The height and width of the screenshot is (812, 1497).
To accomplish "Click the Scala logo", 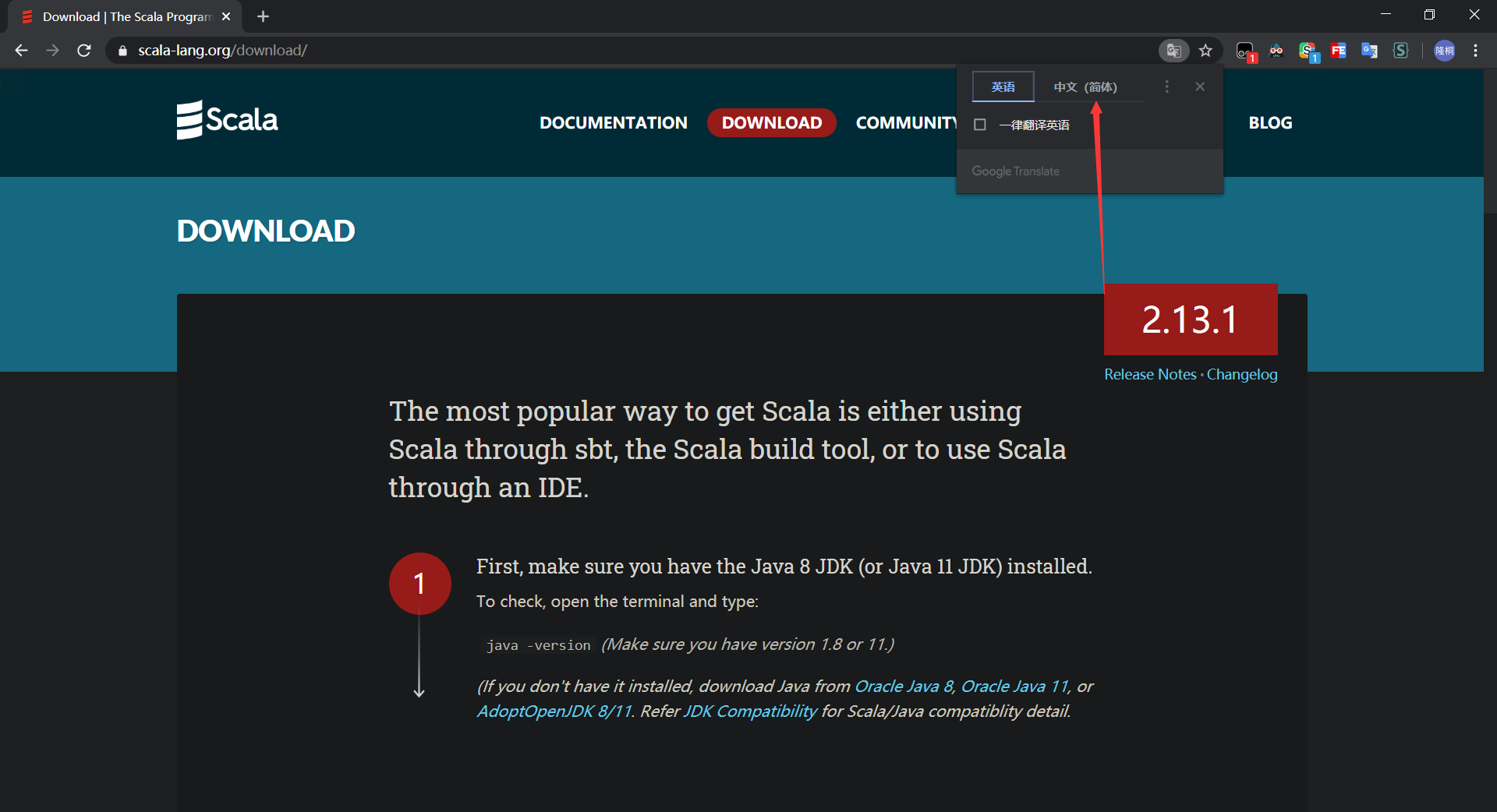I will (x=228, y=120).
